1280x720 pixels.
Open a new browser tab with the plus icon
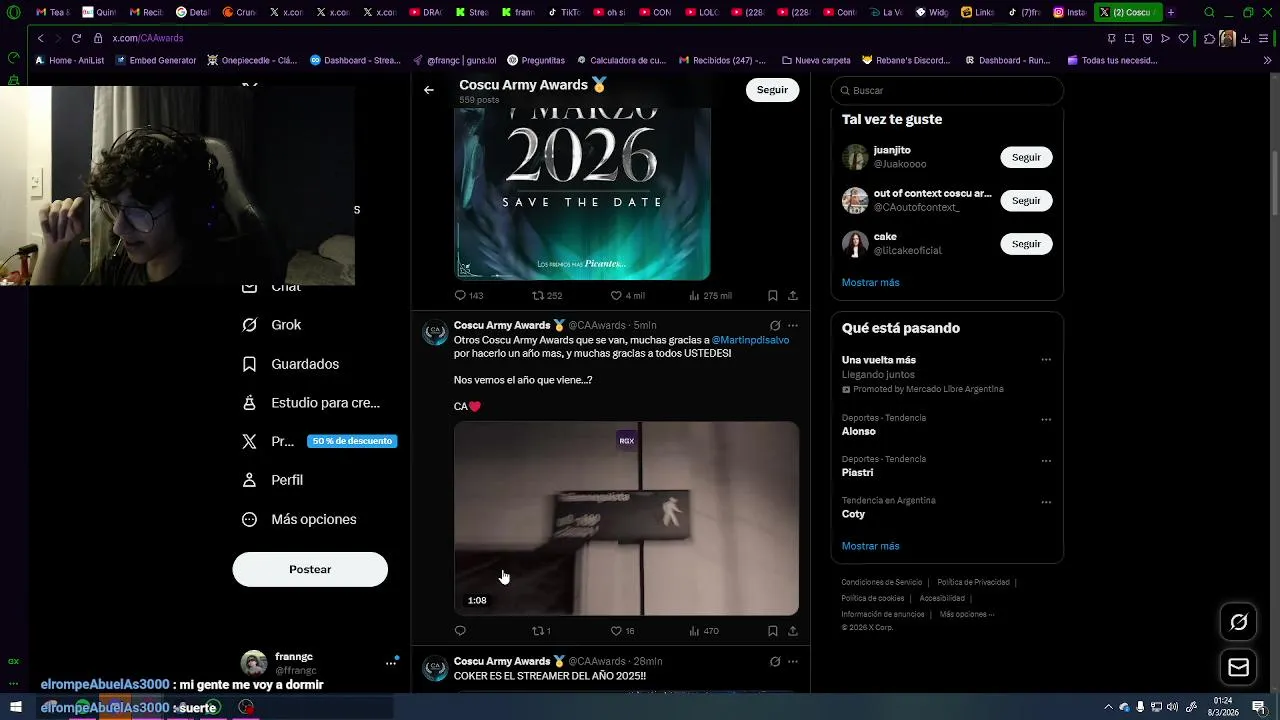click(1171, 12)
